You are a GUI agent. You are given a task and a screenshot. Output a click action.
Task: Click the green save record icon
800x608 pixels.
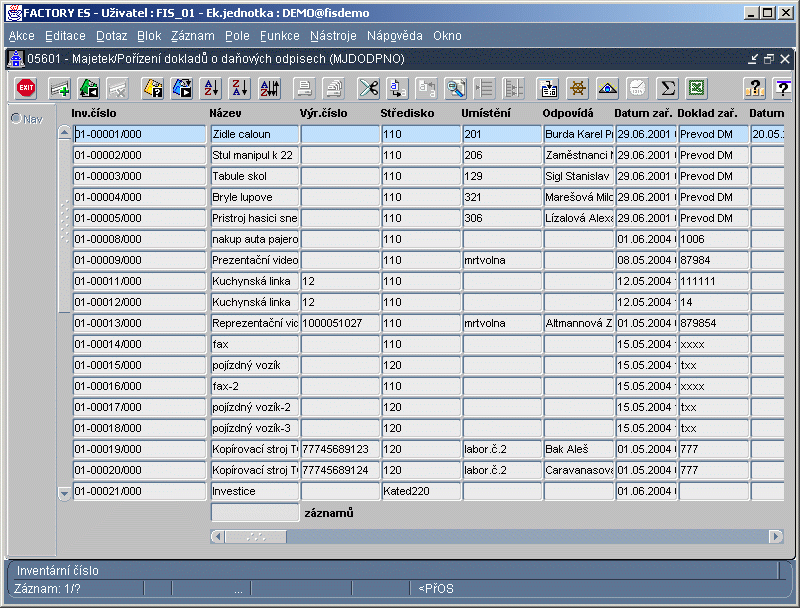(x=89, y=88)
